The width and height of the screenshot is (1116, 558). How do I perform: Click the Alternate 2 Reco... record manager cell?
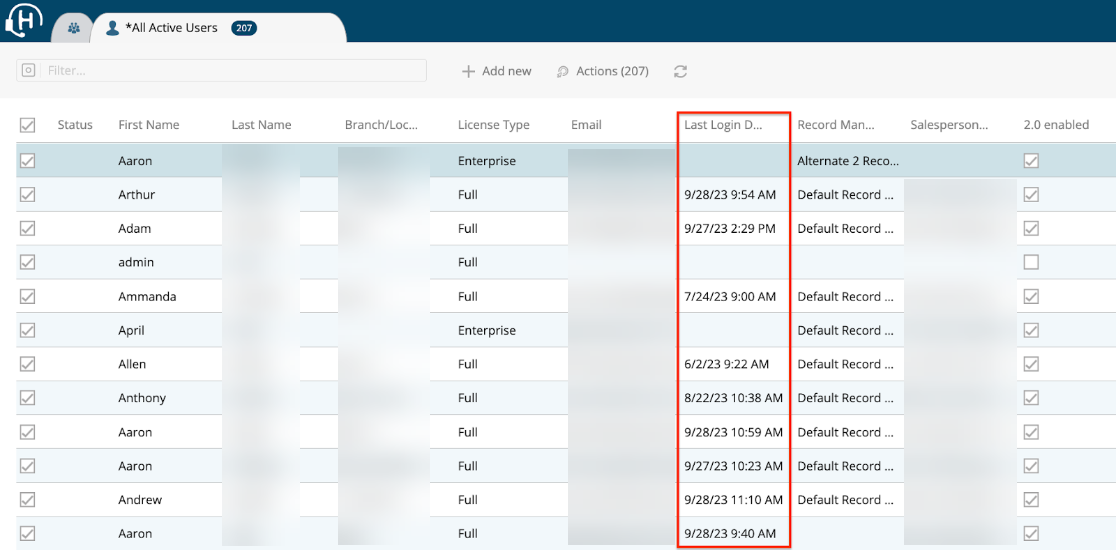[848, 161]
